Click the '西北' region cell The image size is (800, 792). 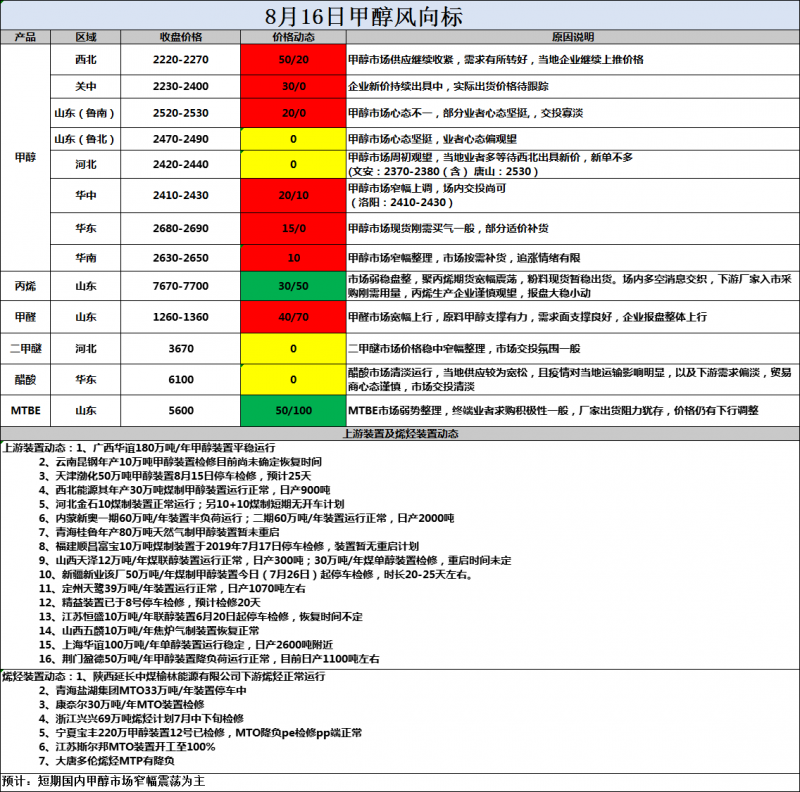click(x=86, y=59)
